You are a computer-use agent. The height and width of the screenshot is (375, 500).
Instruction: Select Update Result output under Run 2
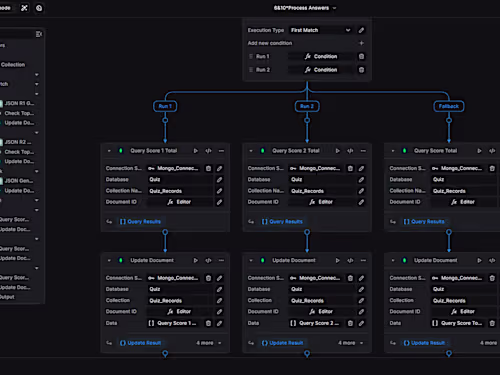[282, 343]
